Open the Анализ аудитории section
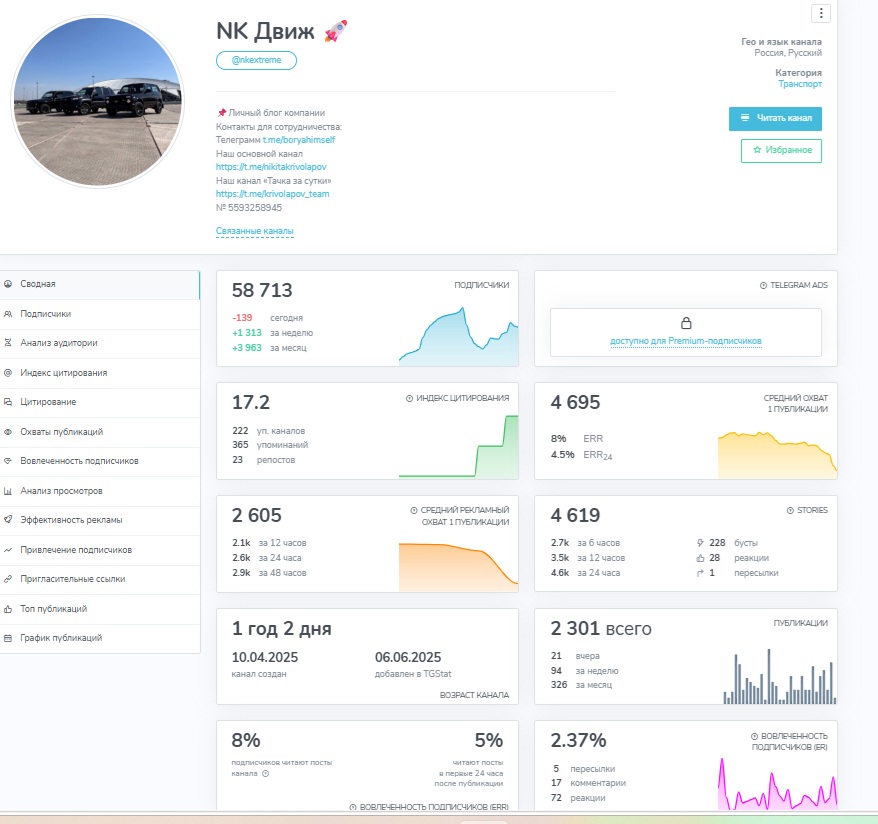 pos(59,343)
